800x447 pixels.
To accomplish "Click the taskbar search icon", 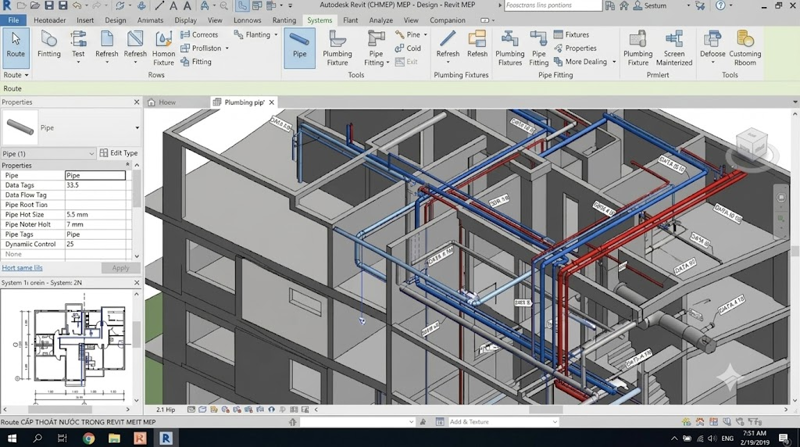I will [x=37, y=438].
